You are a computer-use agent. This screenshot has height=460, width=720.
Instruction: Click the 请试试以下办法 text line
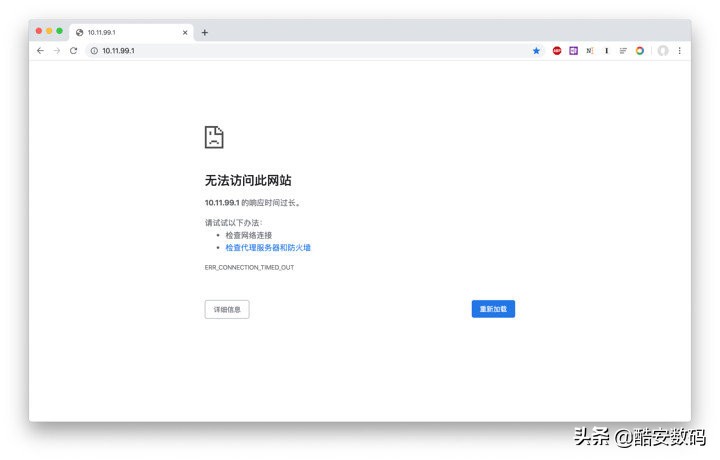(233, 223)
